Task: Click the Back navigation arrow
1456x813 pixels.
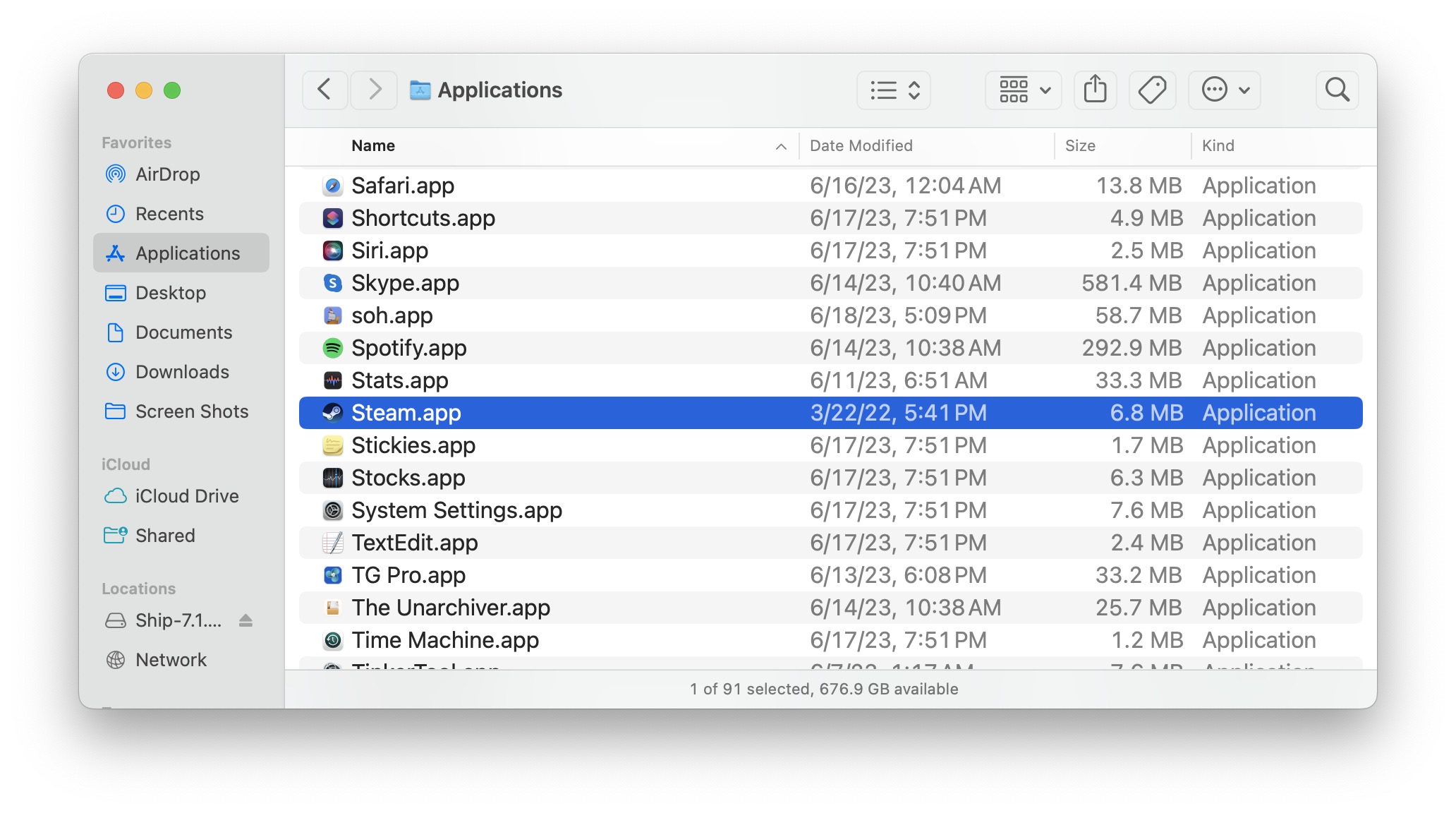Action: pyautogui.click(x=324, y=90)
